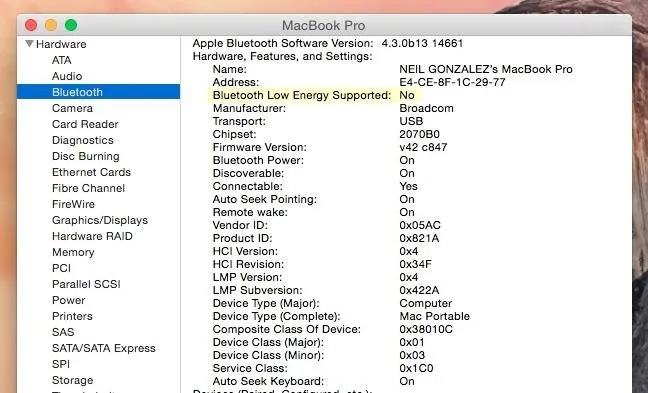The image size is (648, 393).
Task: Collapse the Hardware disclosure triangle
Action: [29, 43]
